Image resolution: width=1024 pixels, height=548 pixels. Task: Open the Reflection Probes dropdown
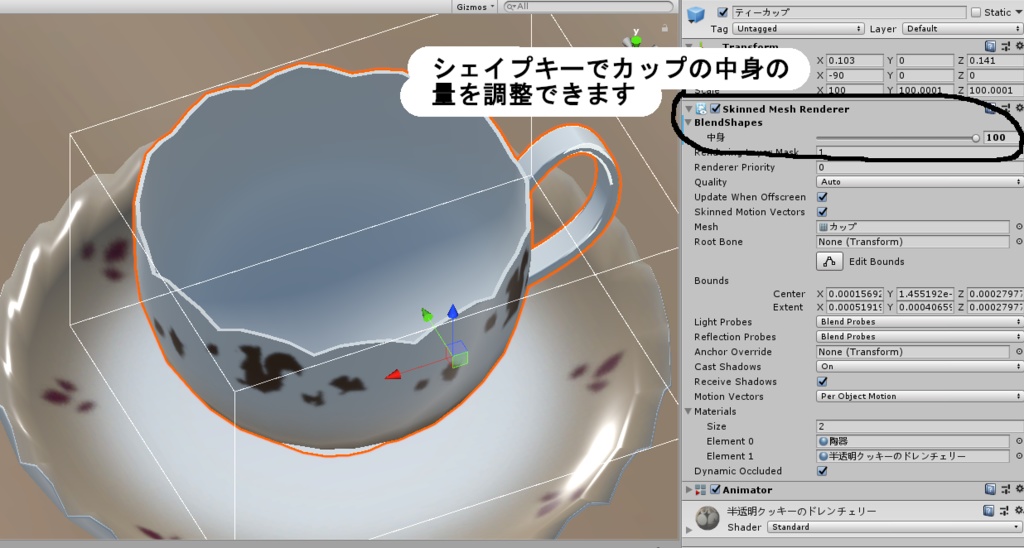(x=919, y=336)
